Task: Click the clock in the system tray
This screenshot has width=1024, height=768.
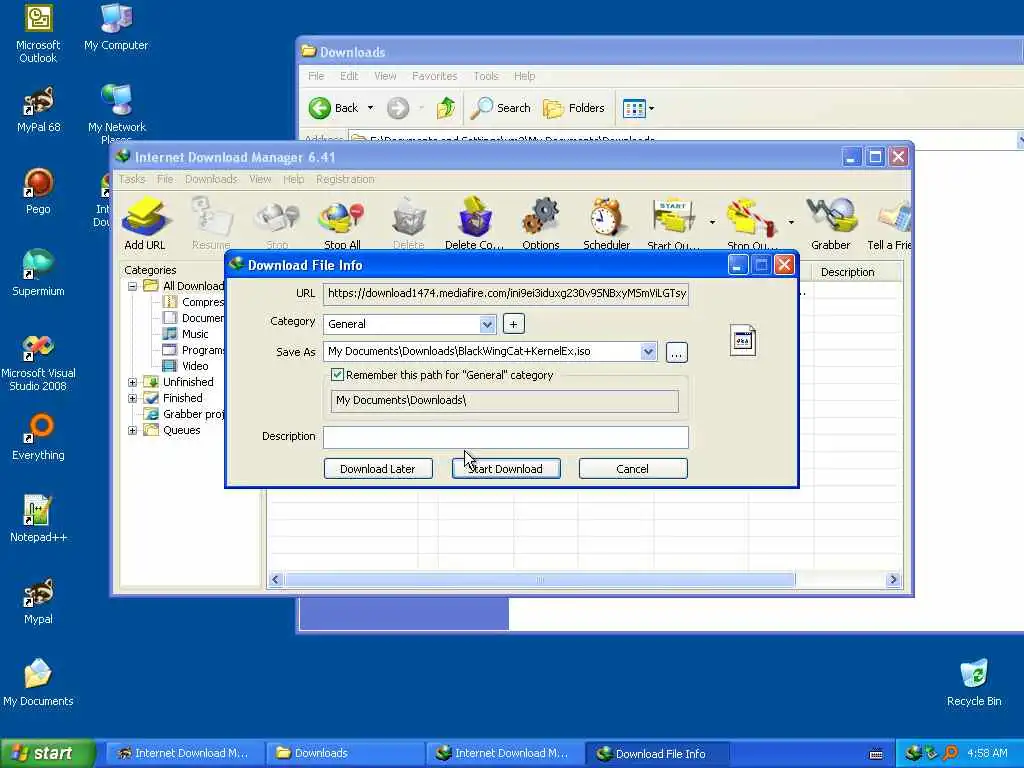Action: tap(987, 753)
